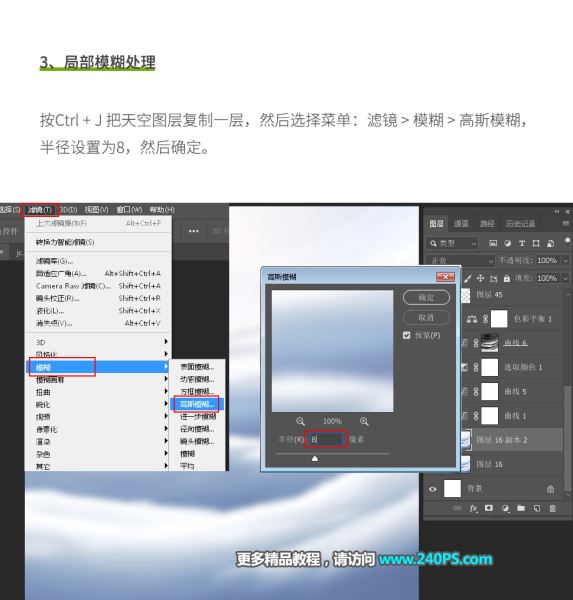Open the 窗口(W) menu

tap(129, 210)
